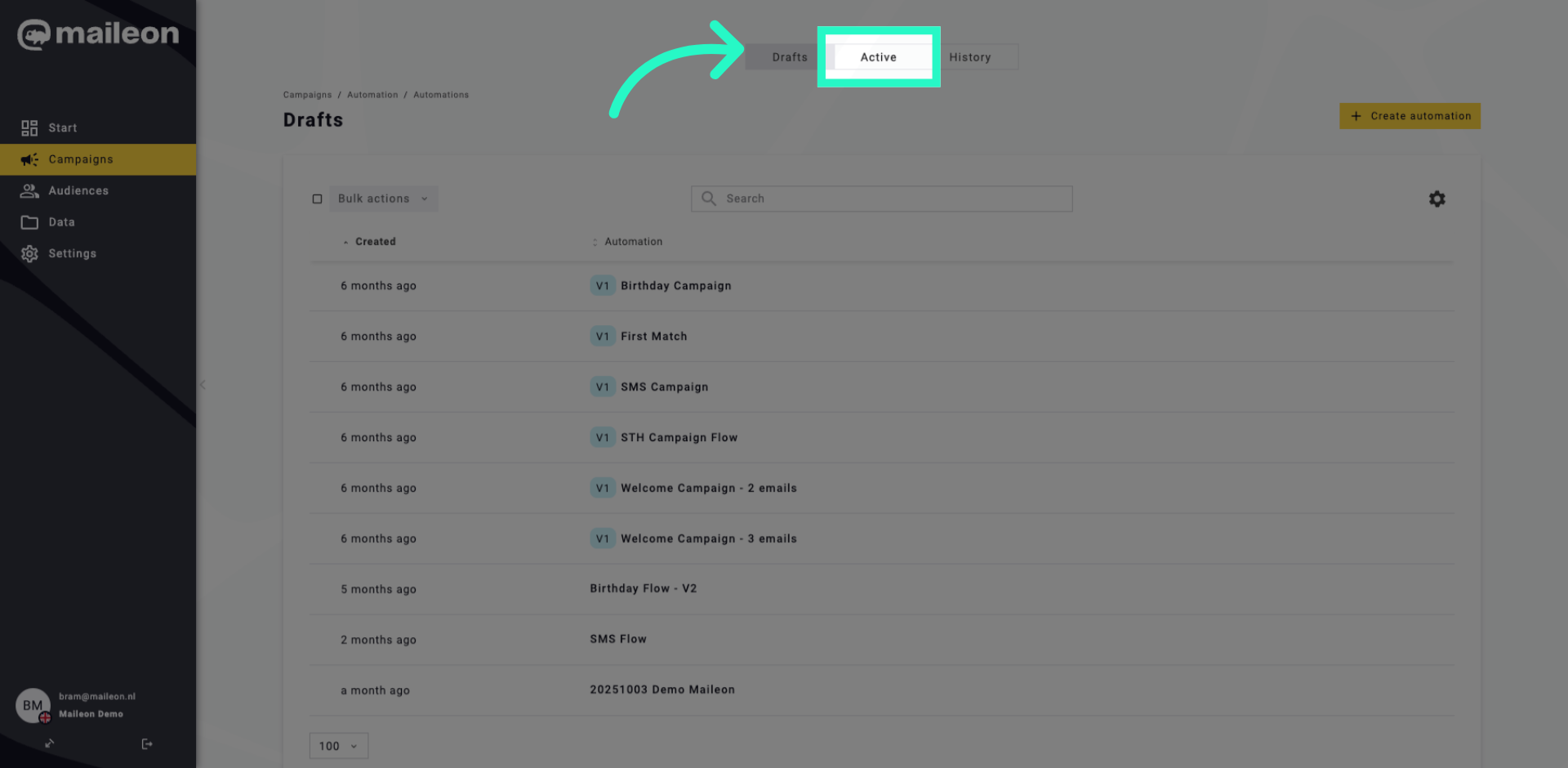
Task: Open the Campaigns section in the sidebar
Action: click(x=80, y=159)
